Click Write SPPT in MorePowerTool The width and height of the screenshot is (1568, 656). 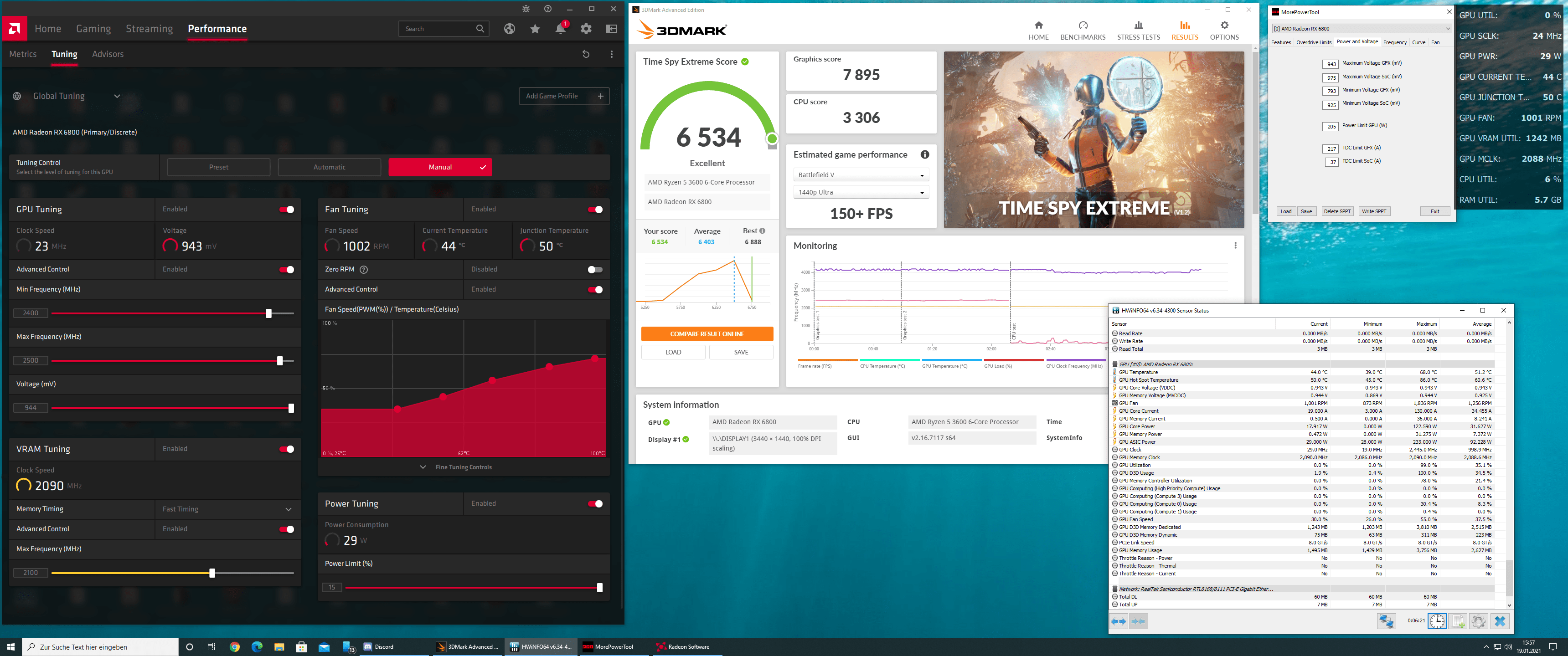click(1374, 211)
